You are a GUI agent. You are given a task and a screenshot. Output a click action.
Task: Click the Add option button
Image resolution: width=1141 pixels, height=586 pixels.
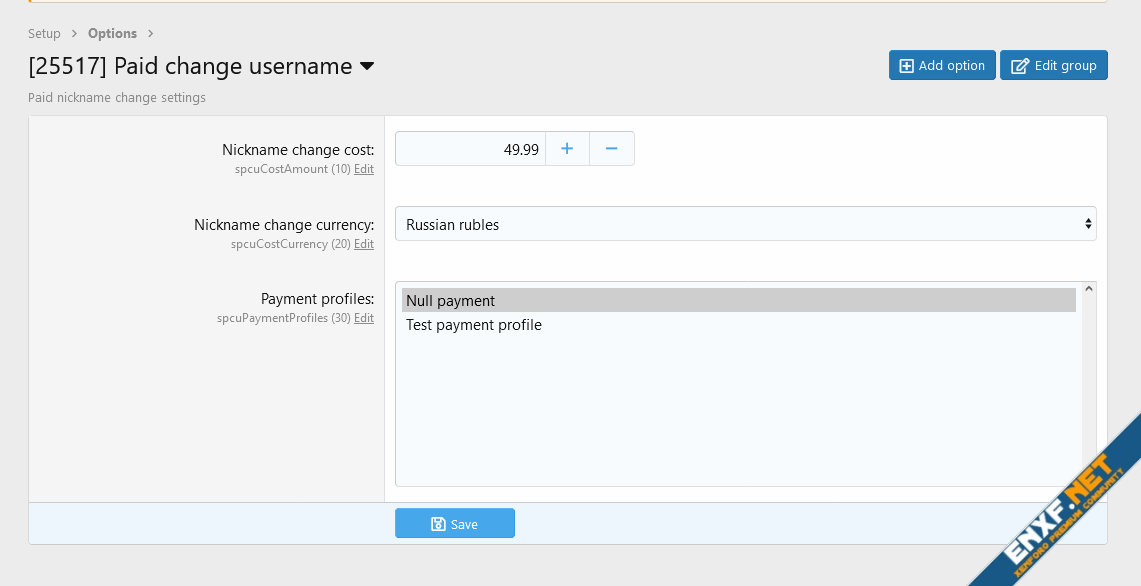coord(942,66)
